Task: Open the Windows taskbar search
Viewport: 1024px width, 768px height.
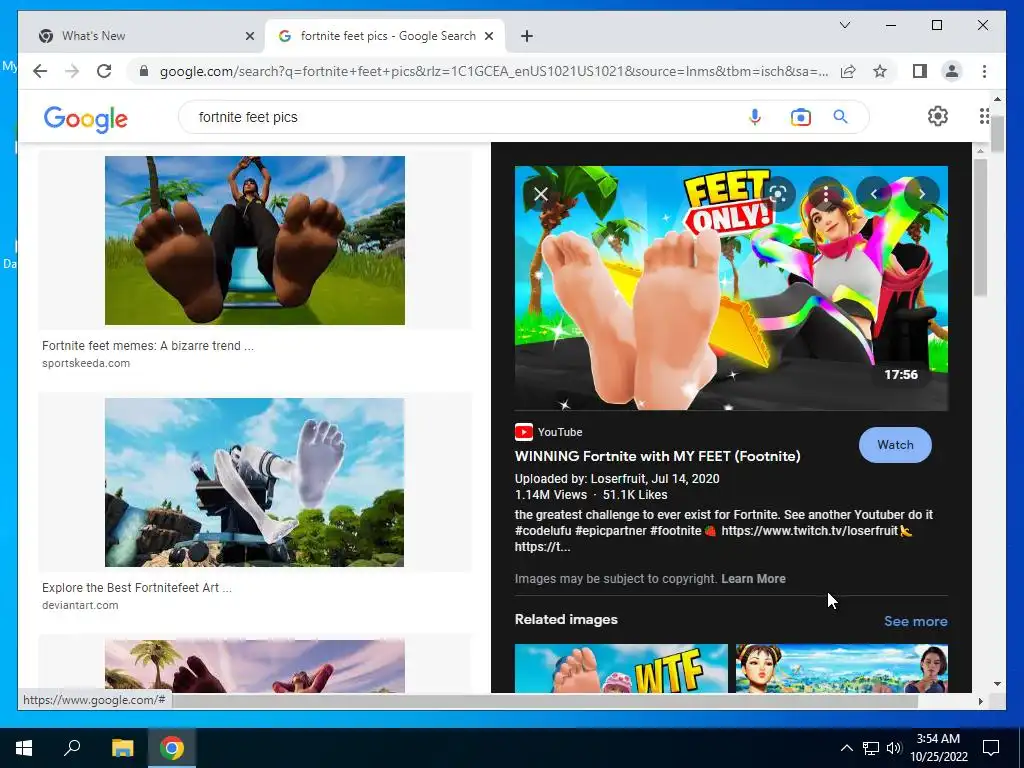Action: click(x=72, y=748)
